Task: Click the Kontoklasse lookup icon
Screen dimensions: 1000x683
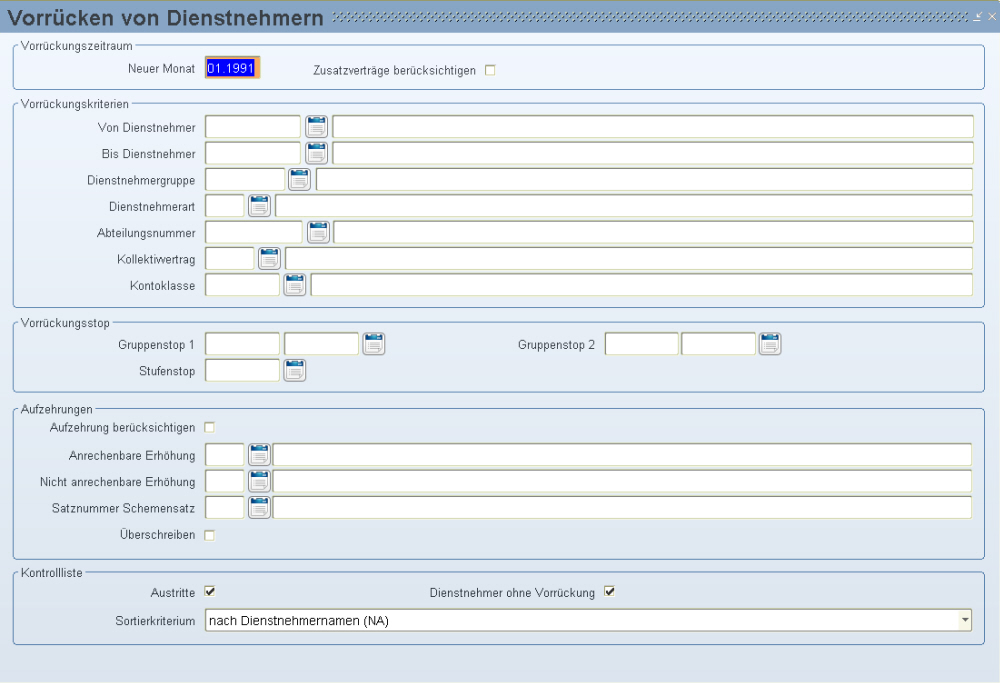Action: (294, 285)
